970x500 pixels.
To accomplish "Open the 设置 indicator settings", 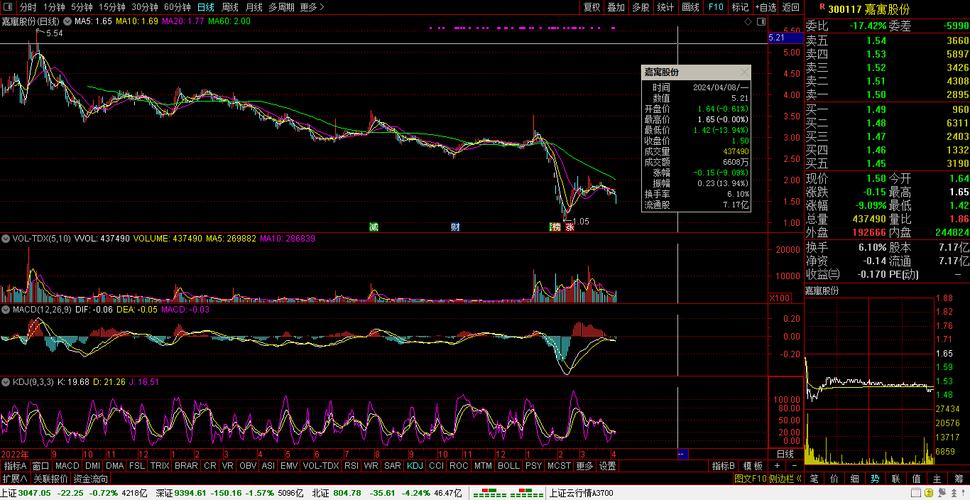I will coord(607,465).
